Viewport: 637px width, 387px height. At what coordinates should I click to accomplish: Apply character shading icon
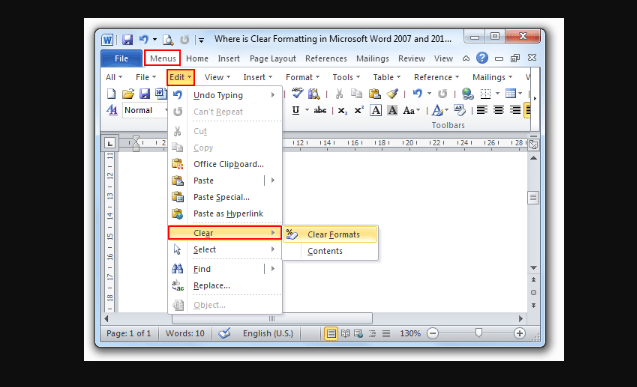392,110
